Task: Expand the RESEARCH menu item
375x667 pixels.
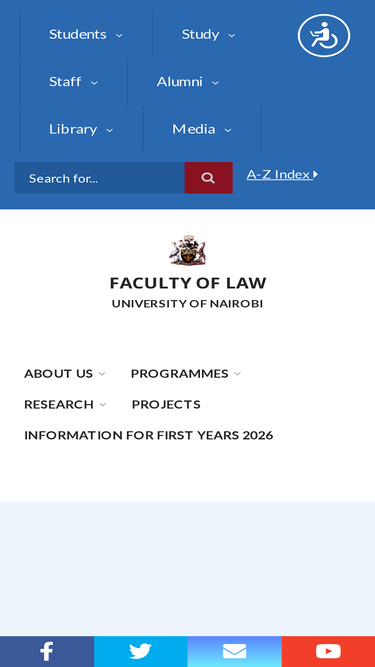Action: [65, 404]
